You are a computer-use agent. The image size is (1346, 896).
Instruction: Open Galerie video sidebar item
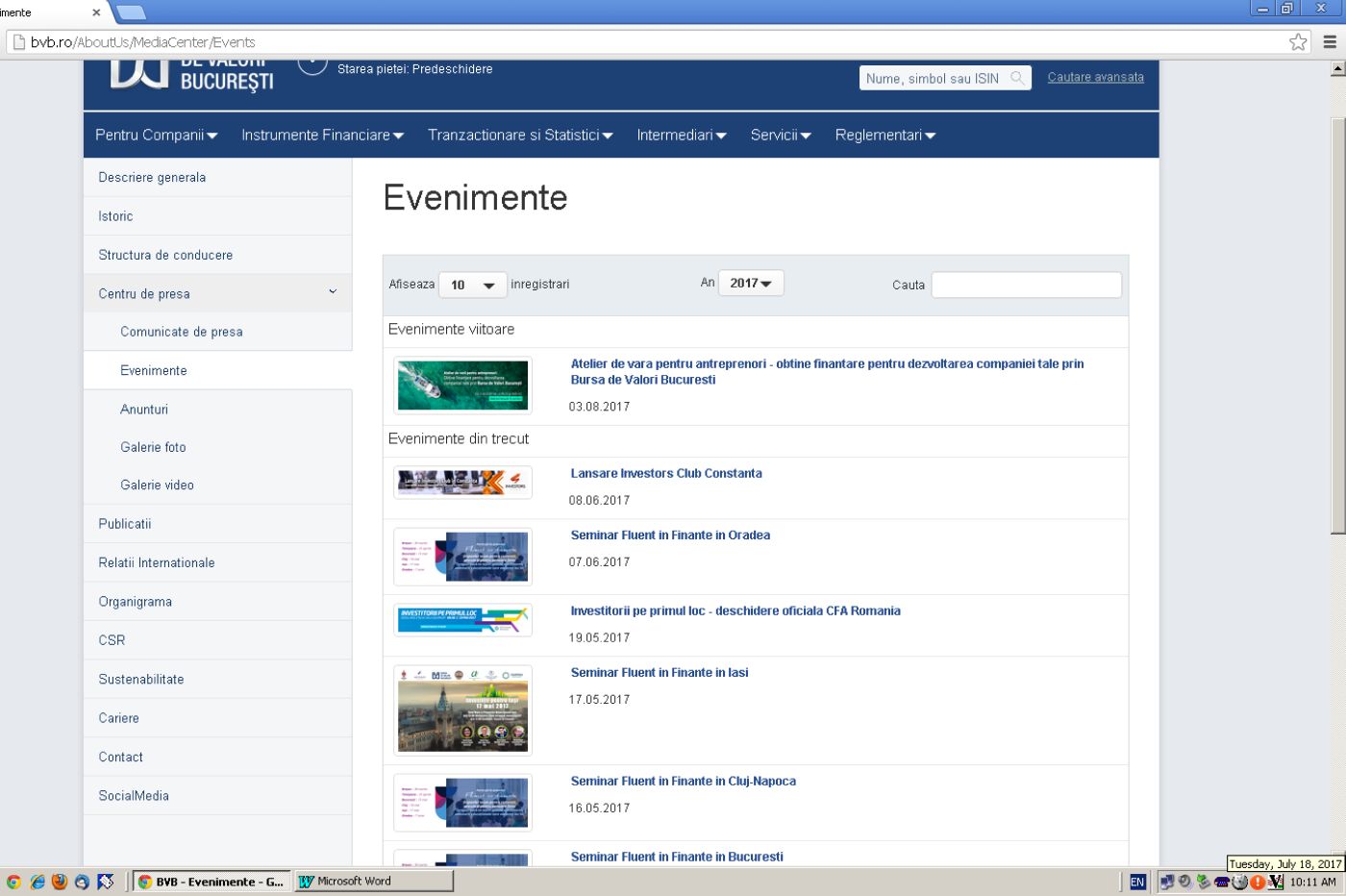point(217,485)
